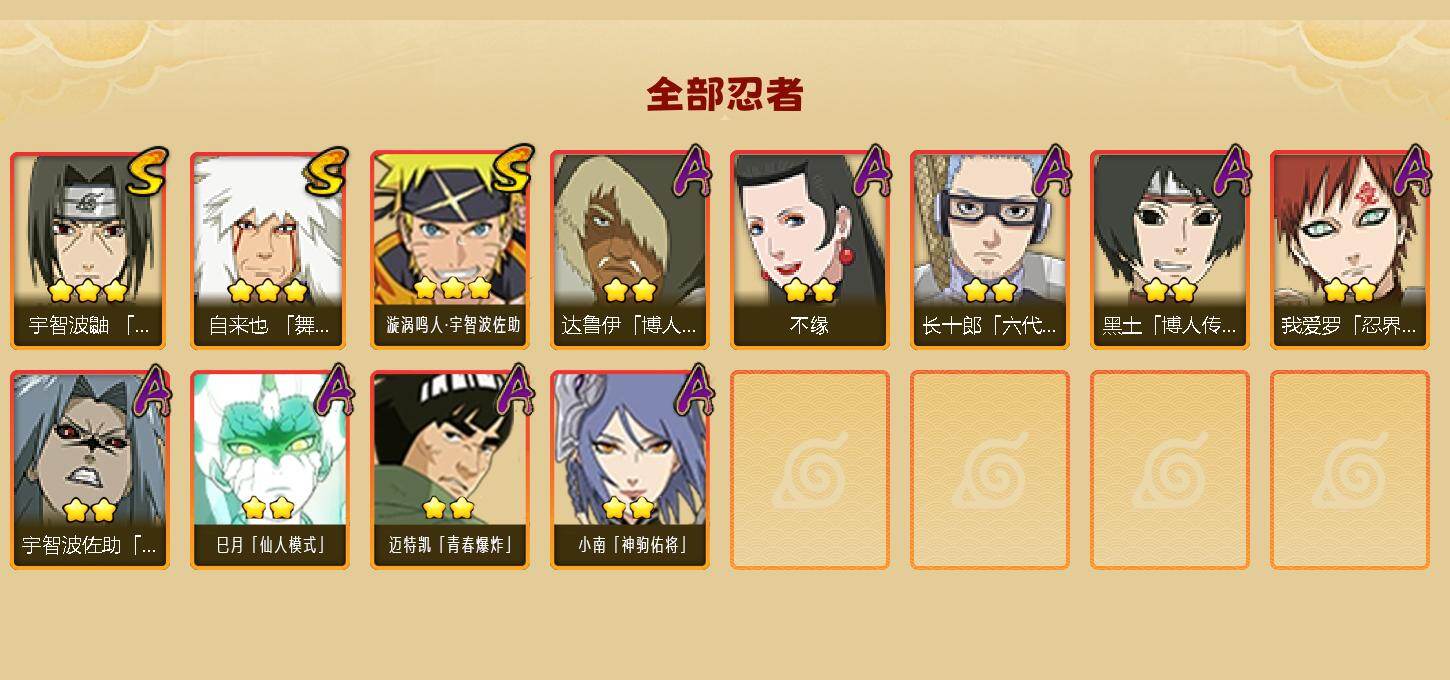The image size is (1450, 680).
Task: Select the 巳月「仙人模式」 ninja card
Action: pyautogui.click(x=270, y=470)
